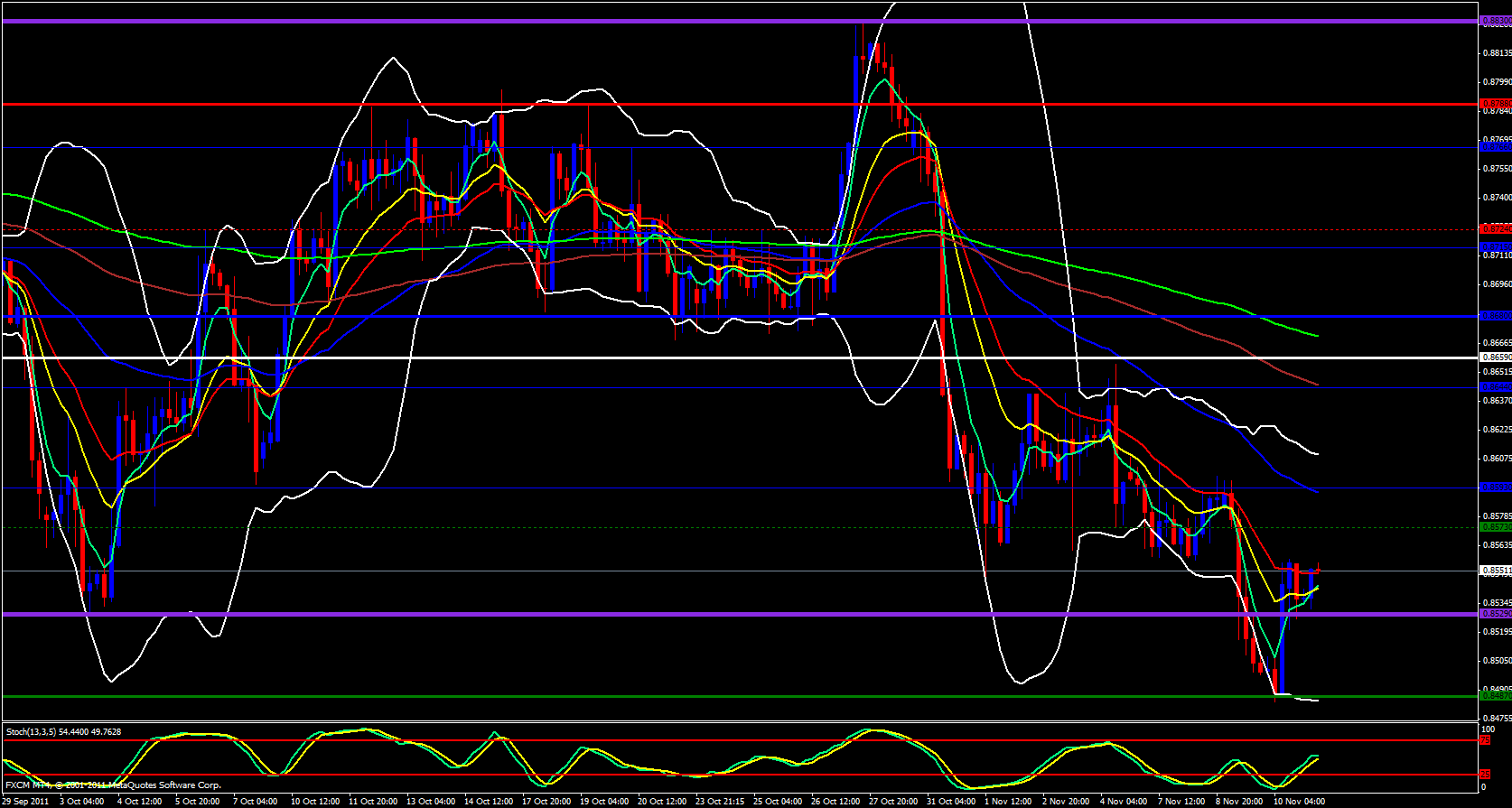Viewport: 1512px width, 808px height.
Task: Click the purple 0.8830 price label
Action: pyautogui.click(x=1495, y=20)
